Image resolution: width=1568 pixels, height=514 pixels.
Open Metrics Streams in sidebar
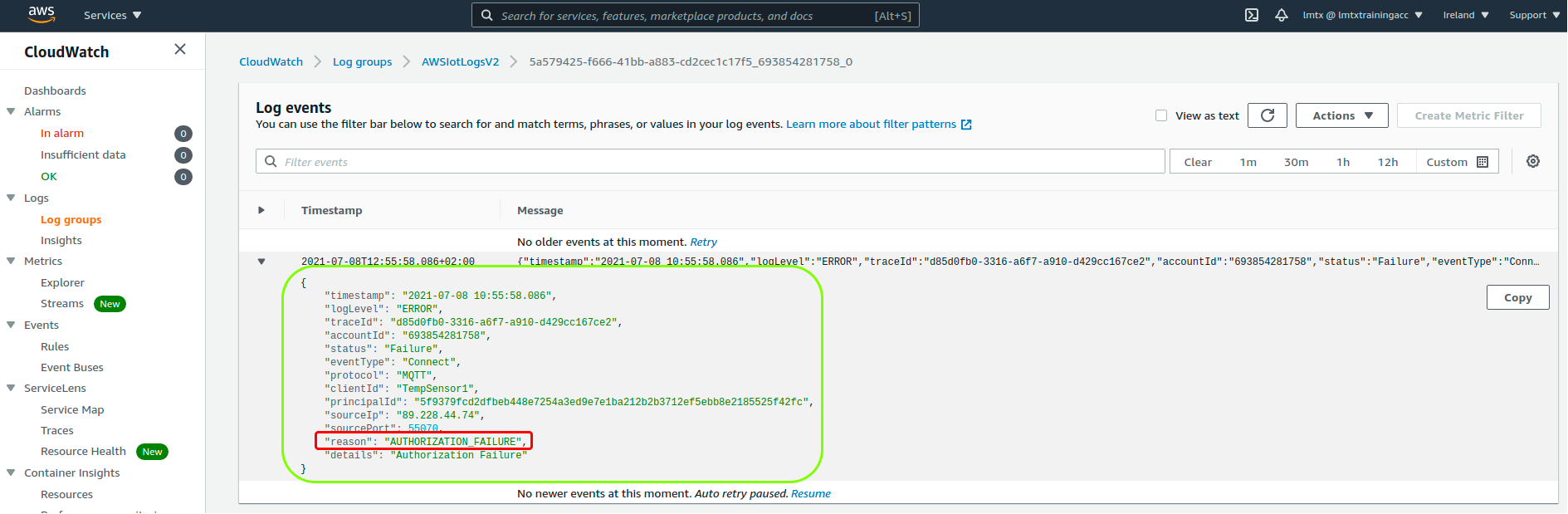62,303
